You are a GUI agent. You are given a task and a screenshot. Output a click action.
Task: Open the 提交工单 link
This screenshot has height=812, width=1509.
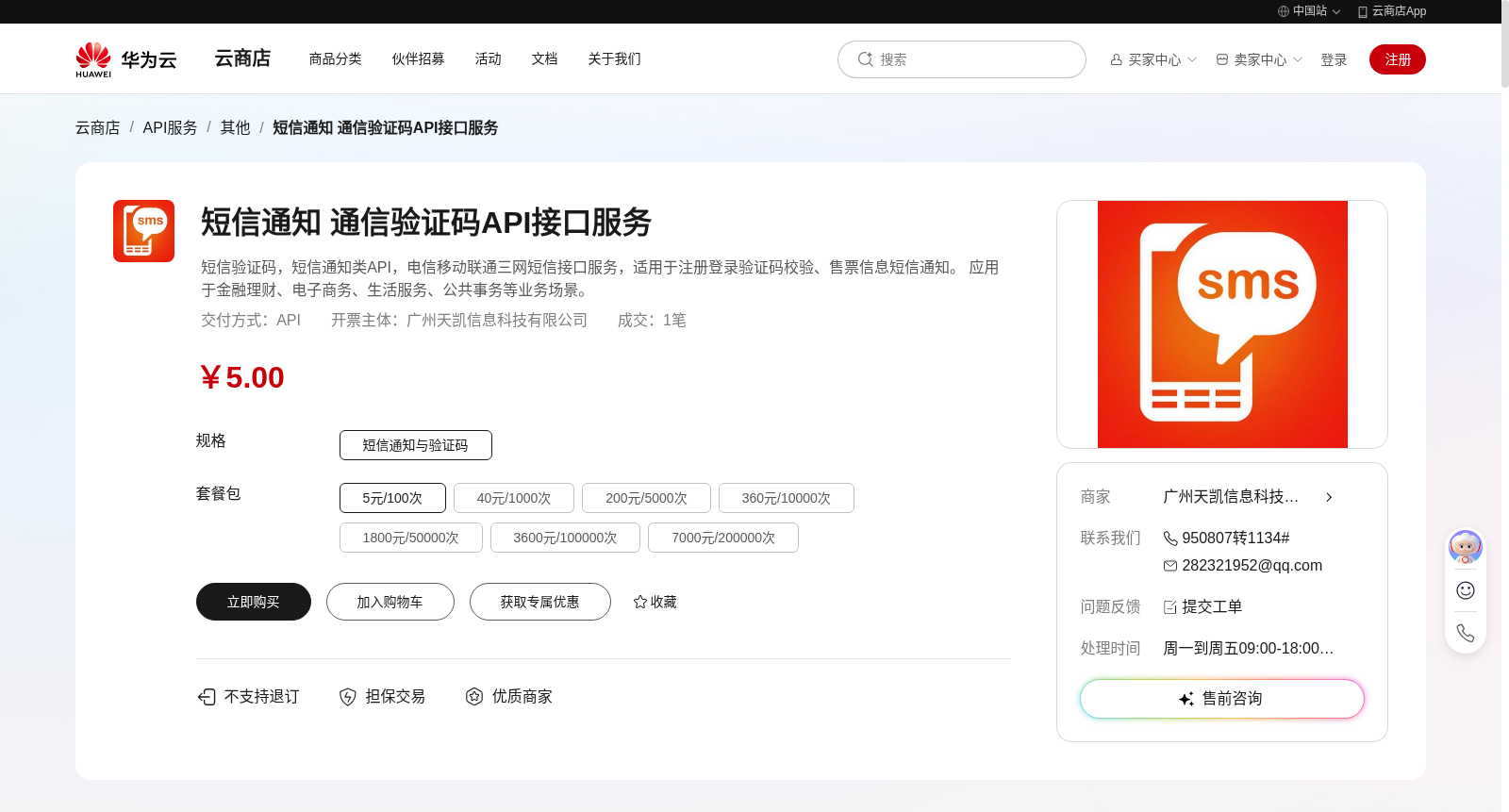1212,607
